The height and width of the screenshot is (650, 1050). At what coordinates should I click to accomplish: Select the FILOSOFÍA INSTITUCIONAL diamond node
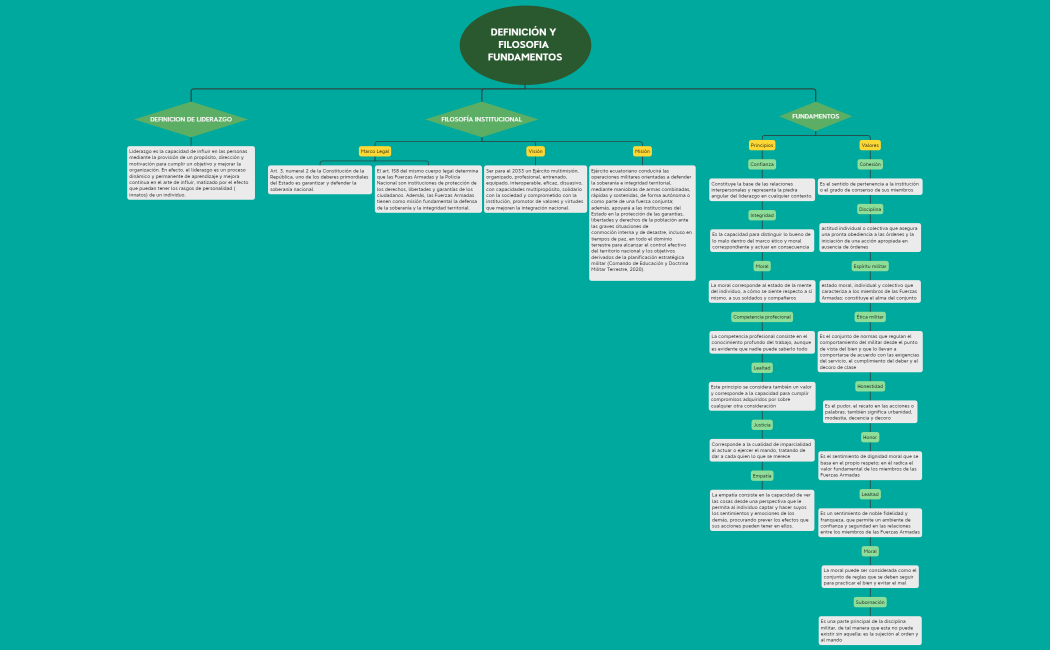[482, 119]
